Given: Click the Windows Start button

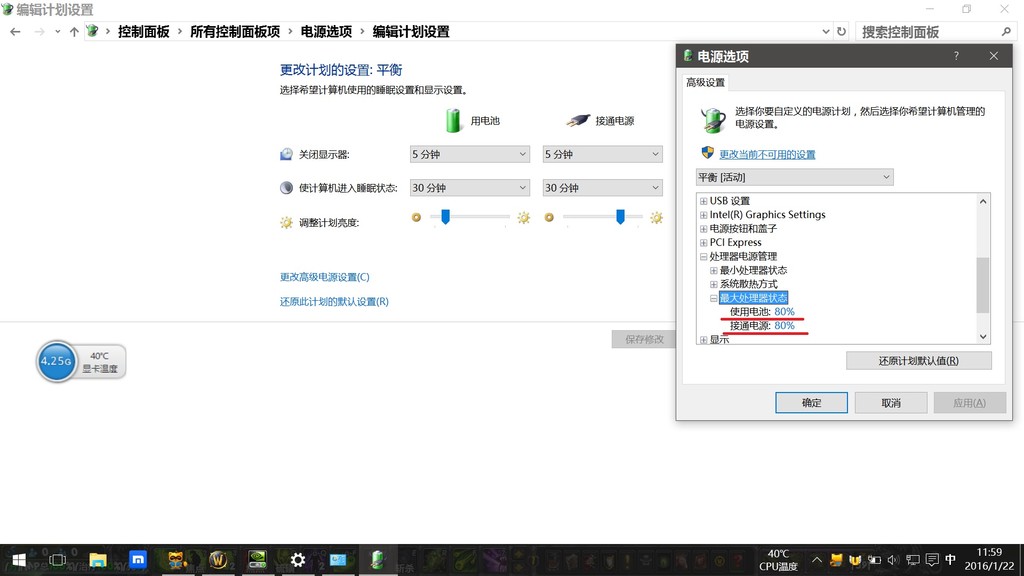Looking at the screenshot, I should [x=20, y=560].
